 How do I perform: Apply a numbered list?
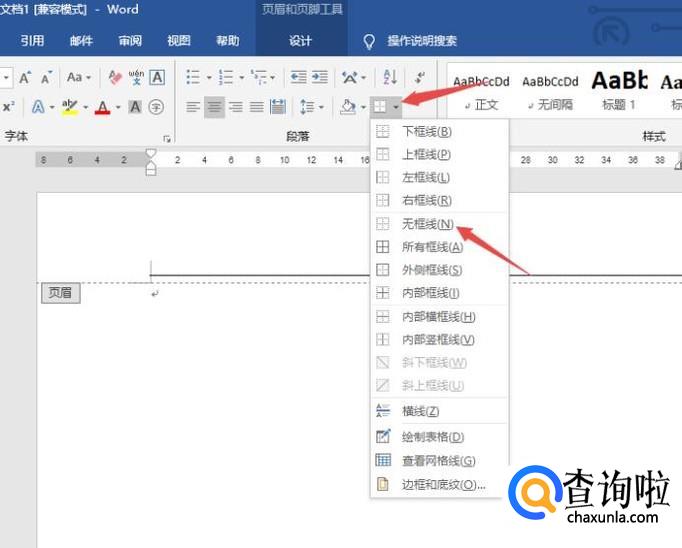(x=226, y=77)
